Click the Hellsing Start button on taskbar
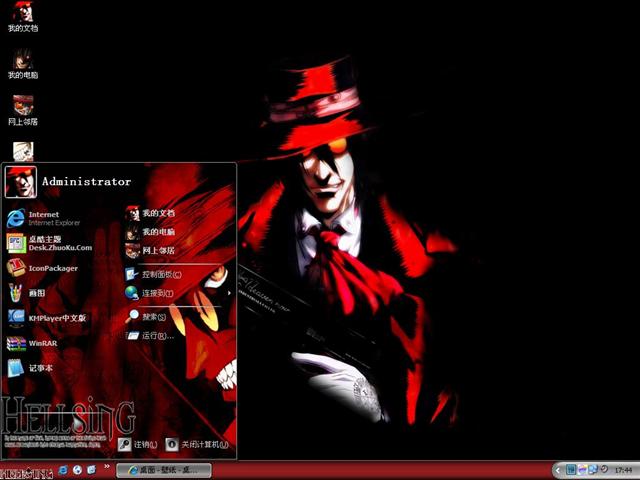This screenshot has height=480, width=640. [27, 471]
